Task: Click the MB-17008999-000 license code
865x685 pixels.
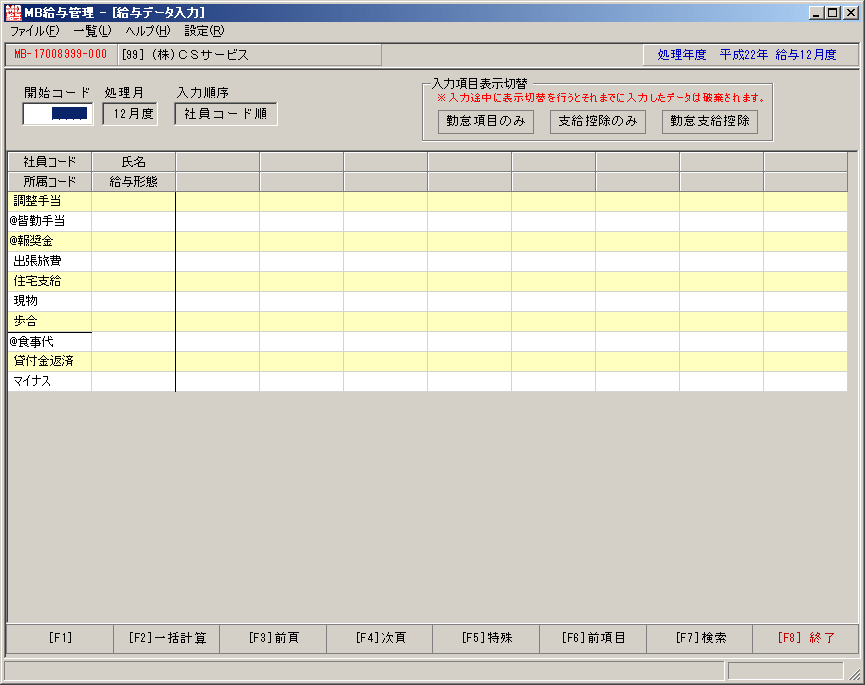Action: click(x=61, y=55)
